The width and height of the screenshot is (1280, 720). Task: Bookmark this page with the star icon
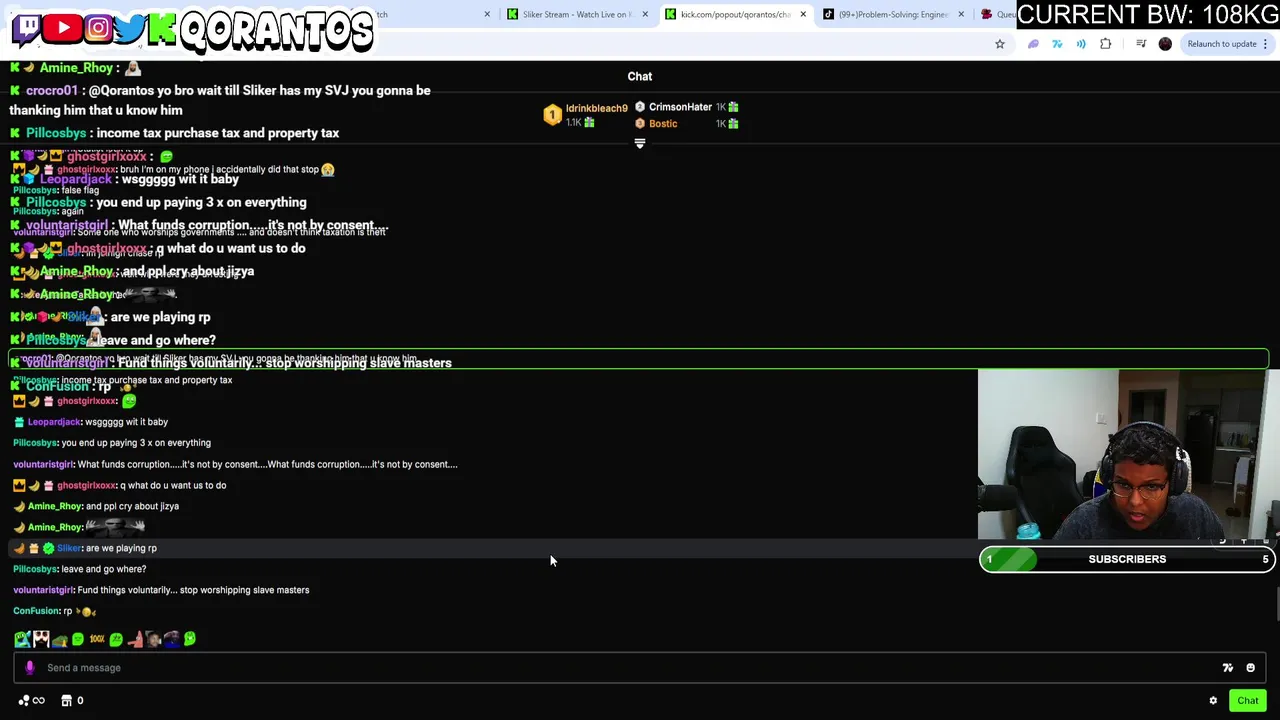tap(999, 44)
